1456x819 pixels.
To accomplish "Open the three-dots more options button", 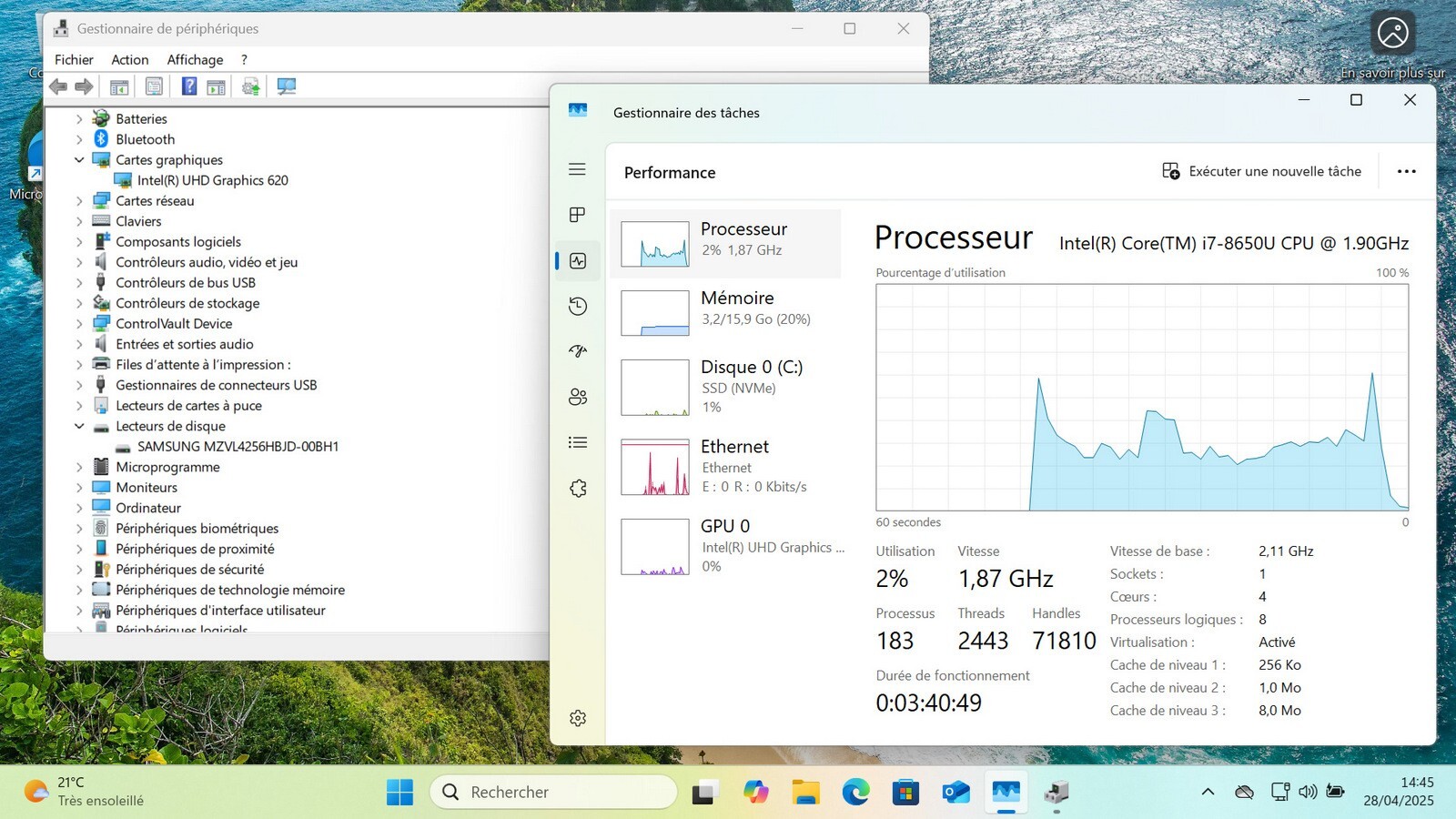I will [x=1406, y=171].
